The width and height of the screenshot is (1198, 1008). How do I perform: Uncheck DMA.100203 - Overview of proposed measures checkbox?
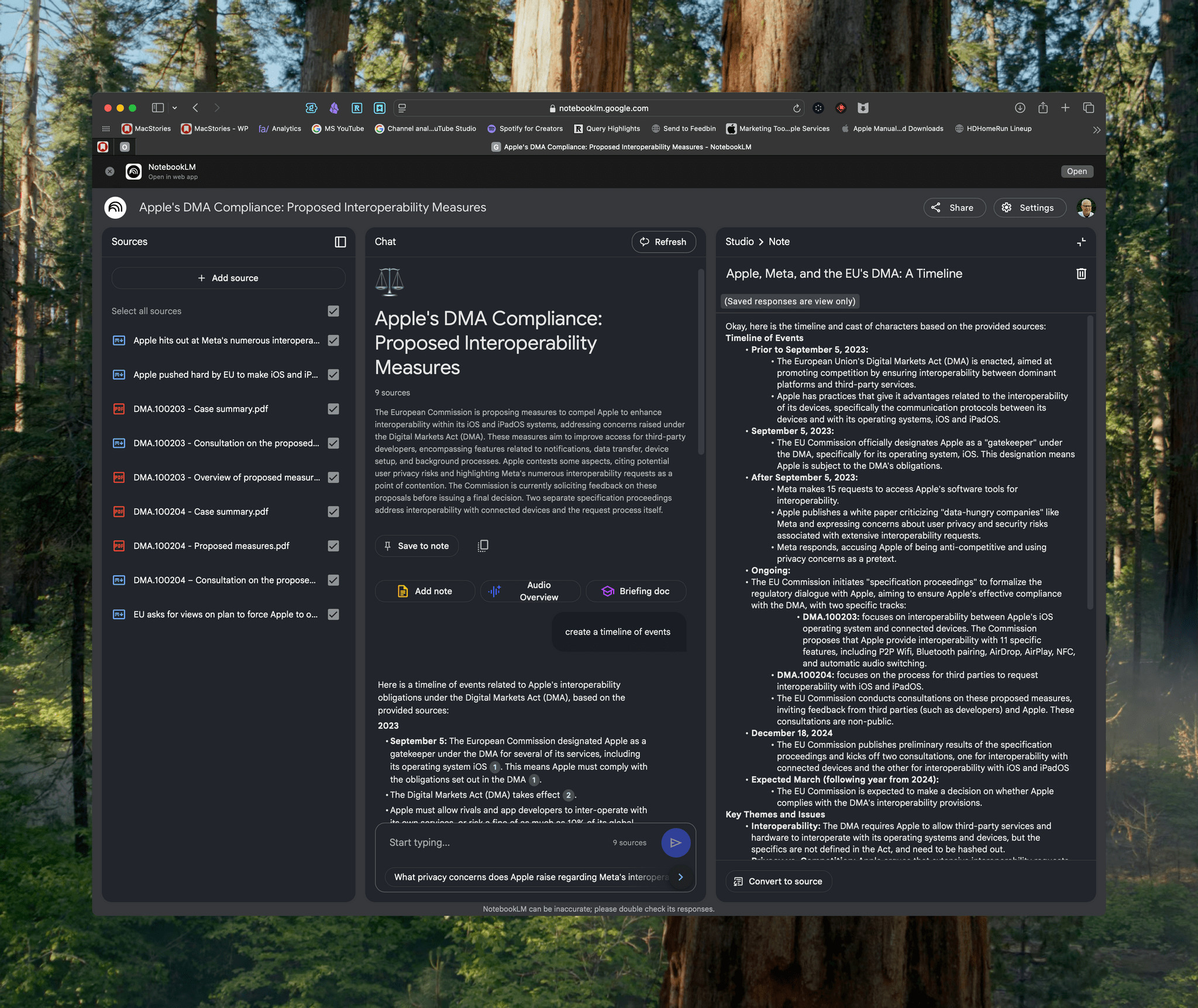coord(333,477)
